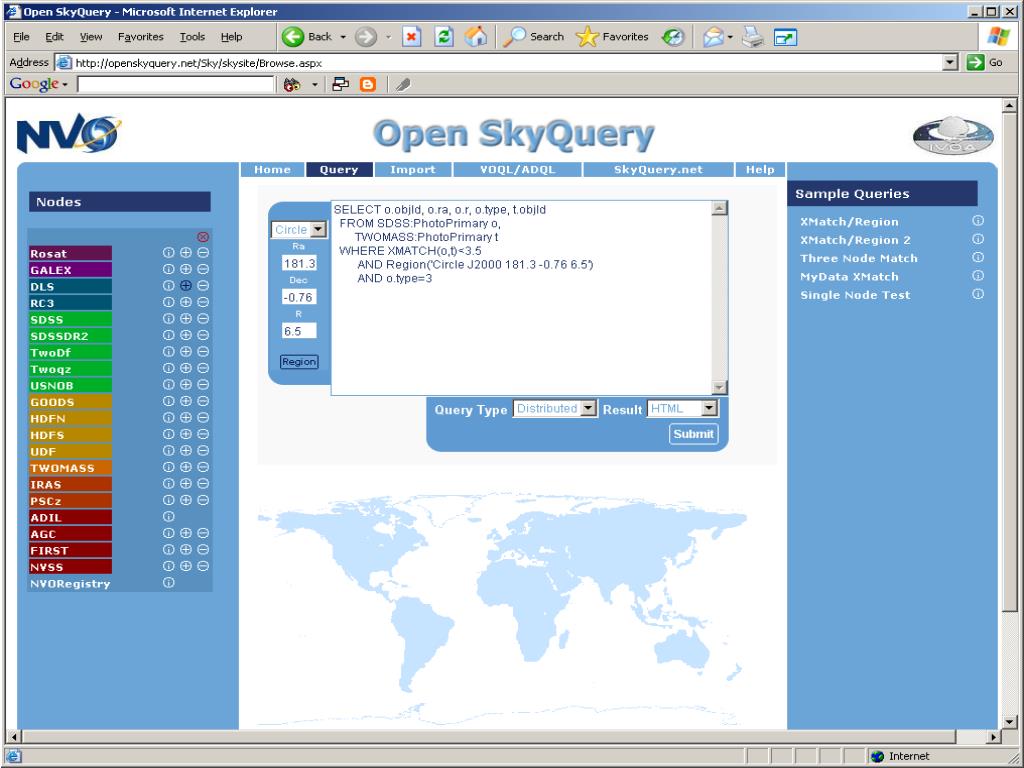The width and height of the screenshot is (1024, 768).
Task: Click the NVO logo
Action: pos(69,133)
